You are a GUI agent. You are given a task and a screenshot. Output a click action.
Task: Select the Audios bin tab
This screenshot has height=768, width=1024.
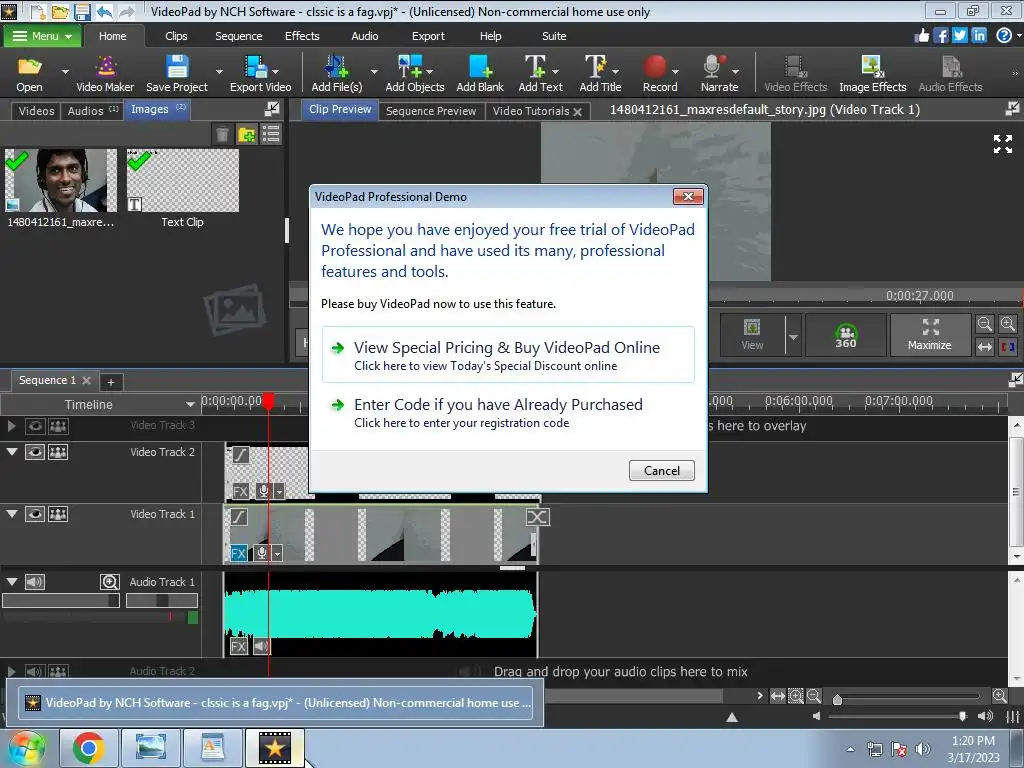(x=92, y=111)
